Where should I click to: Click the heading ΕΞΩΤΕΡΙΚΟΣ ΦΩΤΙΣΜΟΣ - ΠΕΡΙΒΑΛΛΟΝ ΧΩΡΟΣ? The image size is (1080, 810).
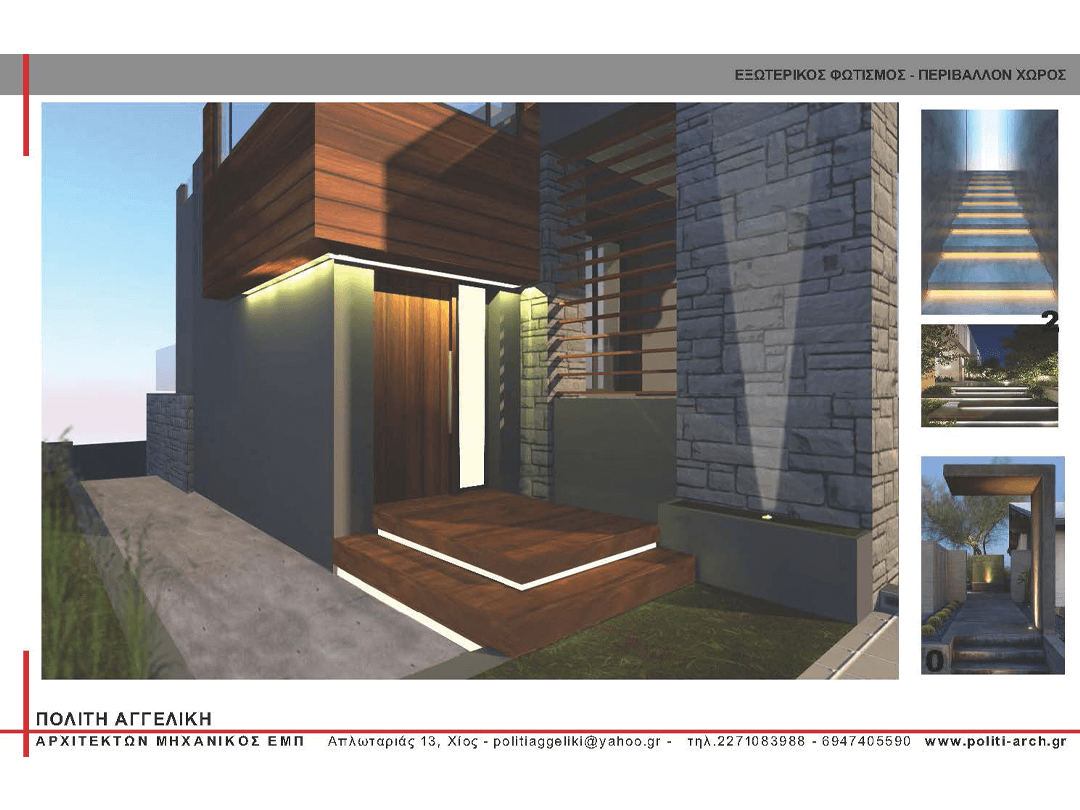click(x=900, y=75)
